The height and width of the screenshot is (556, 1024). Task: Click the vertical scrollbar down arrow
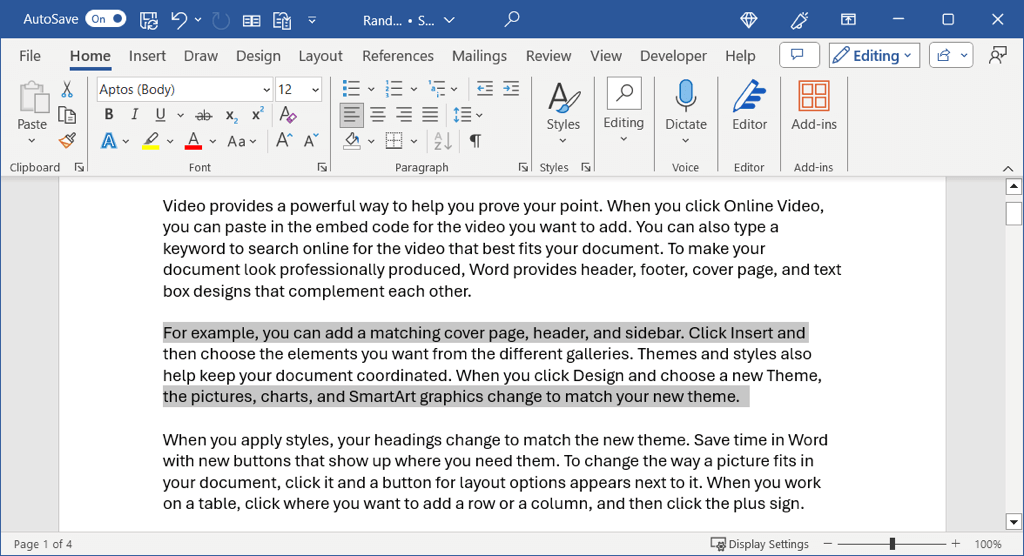(x=1013, y=520)
